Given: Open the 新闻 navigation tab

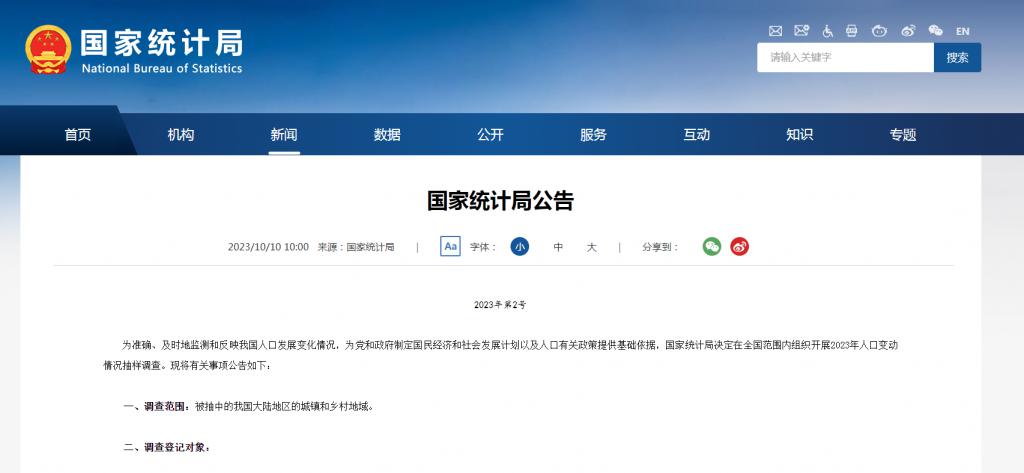Looking at the screenshot, I should click(x=284, y=135).
